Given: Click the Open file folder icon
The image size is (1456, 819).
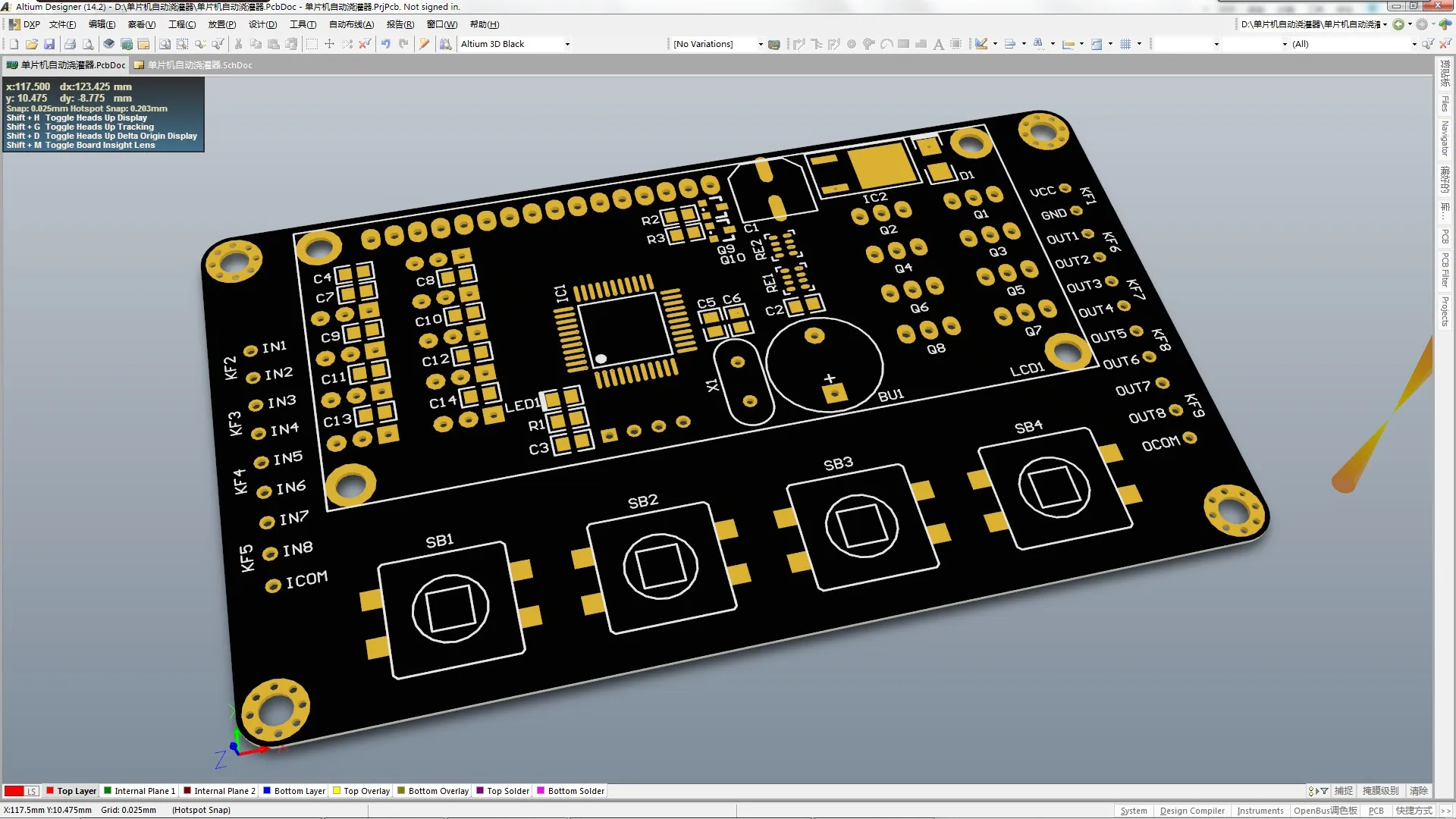Looking at the screenshot, I should [x=32, y=44].
